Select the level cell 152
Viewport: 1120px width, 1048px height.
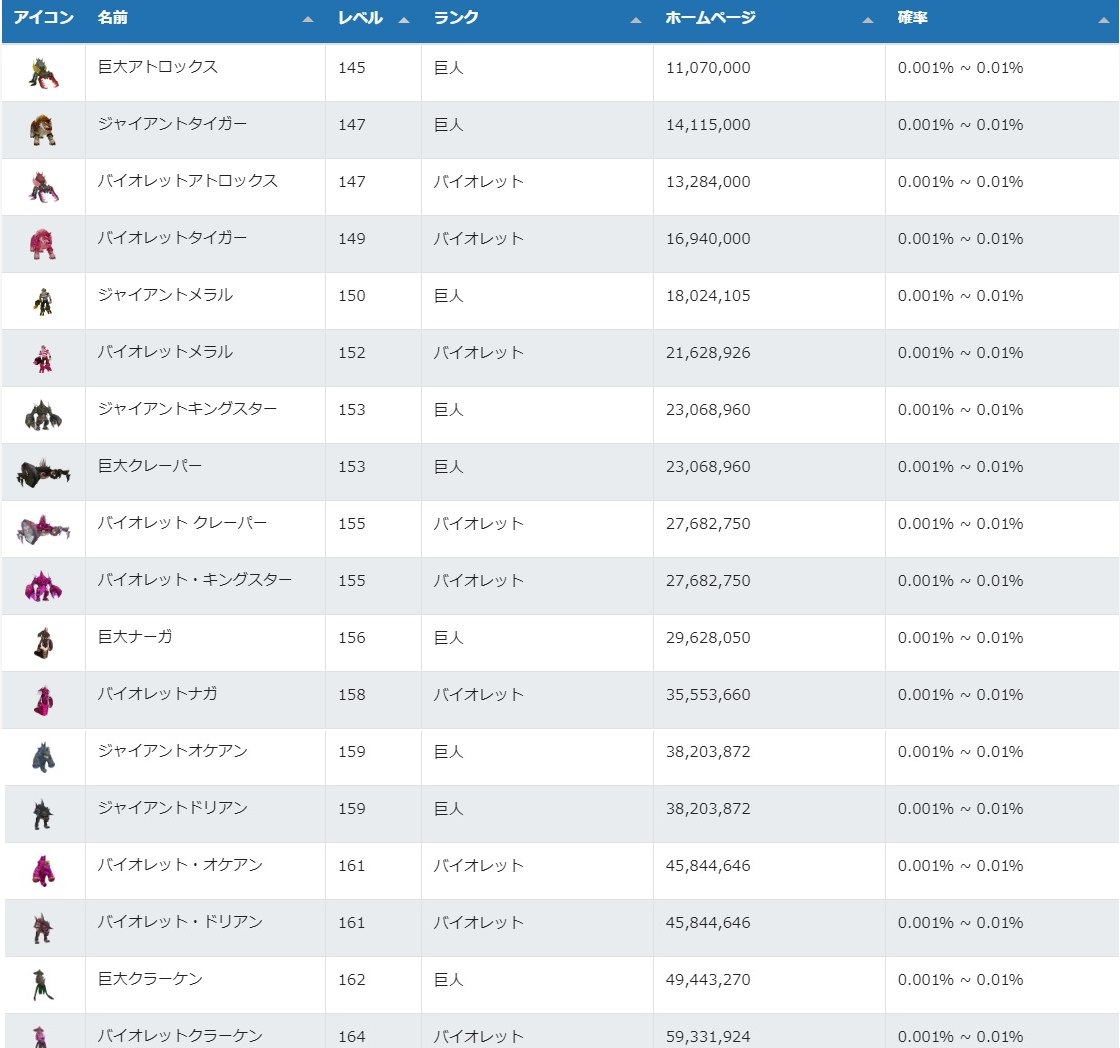click(x=352, y=353)
